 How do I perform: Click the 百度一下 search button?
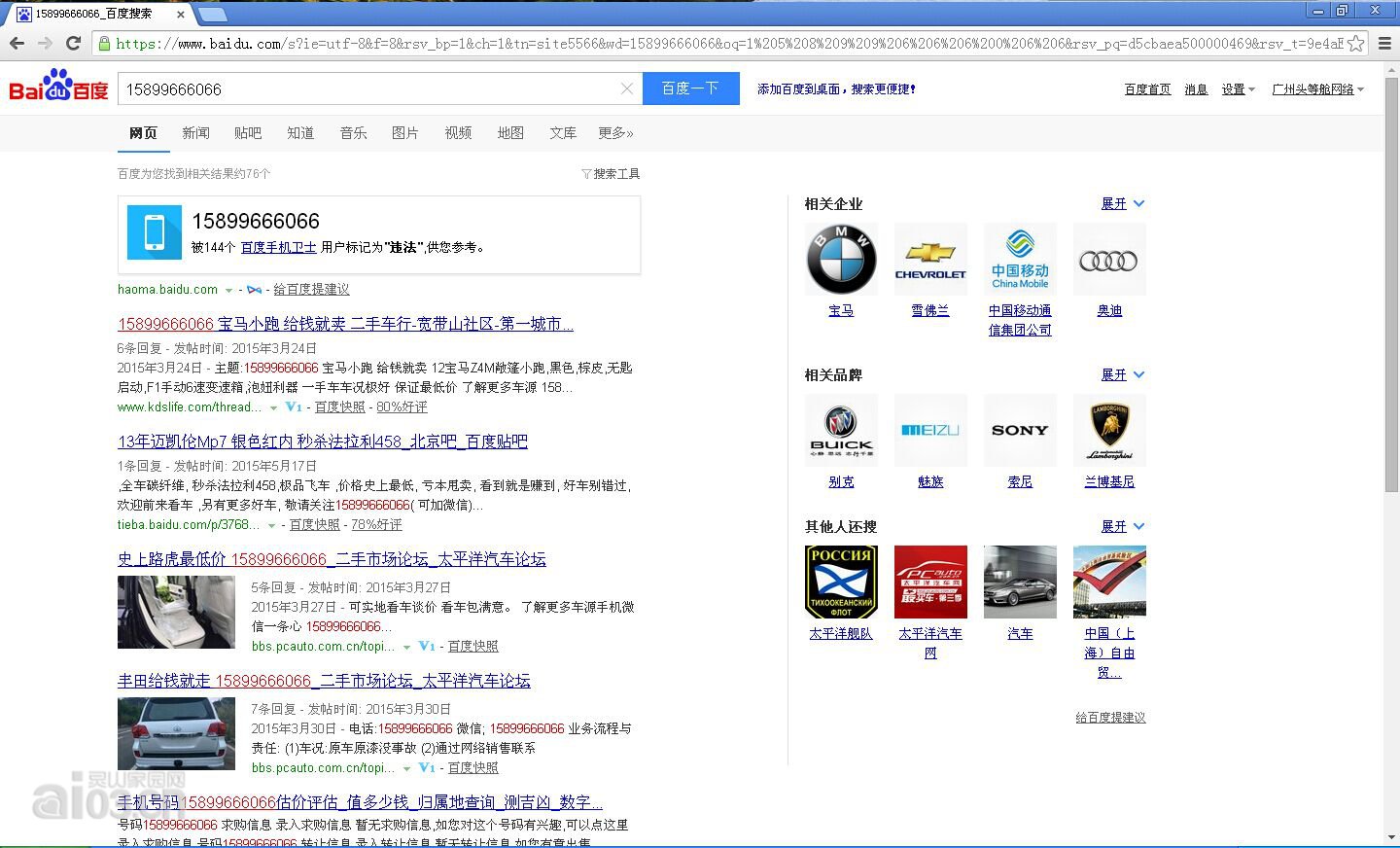[691, 88]
